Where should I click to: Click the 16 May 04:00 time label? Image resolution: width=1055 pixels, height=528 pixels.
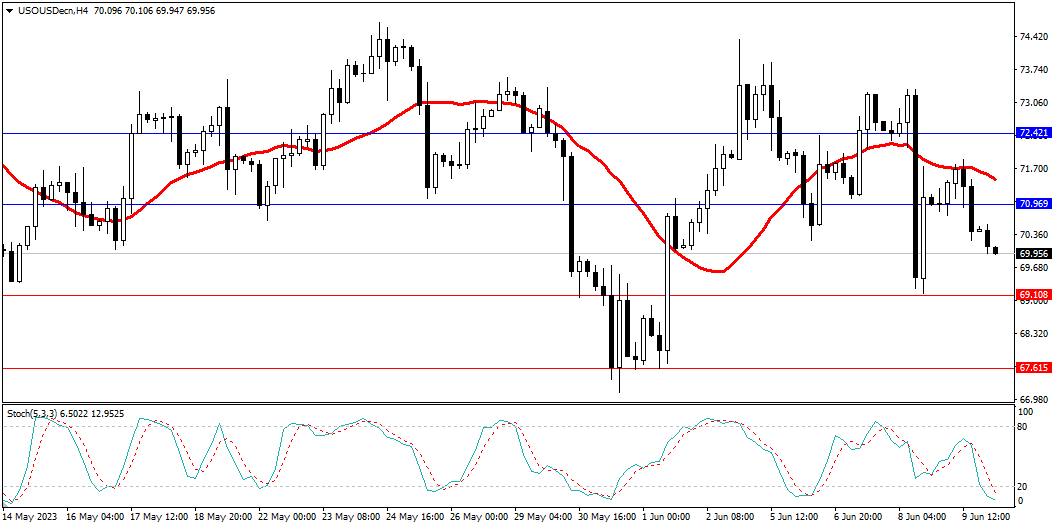94,517
